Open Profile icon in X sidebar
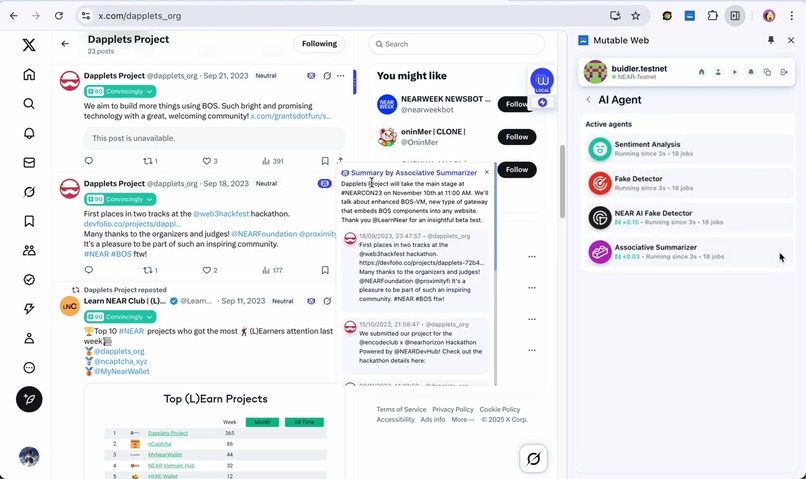The image size is (806, 479). point(29,338)
